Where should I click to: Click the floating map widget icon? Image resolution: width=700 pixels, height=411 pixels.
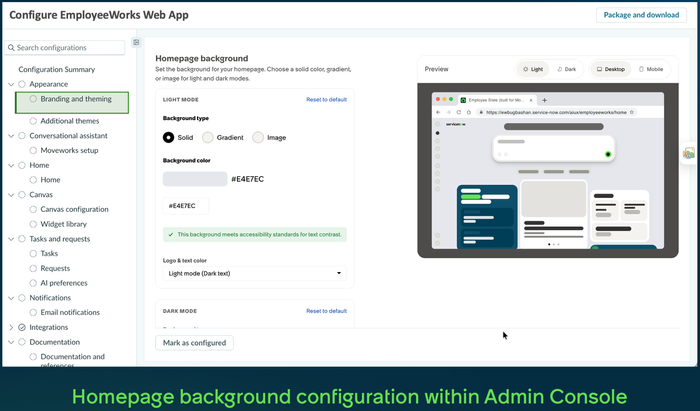point(689,154)
